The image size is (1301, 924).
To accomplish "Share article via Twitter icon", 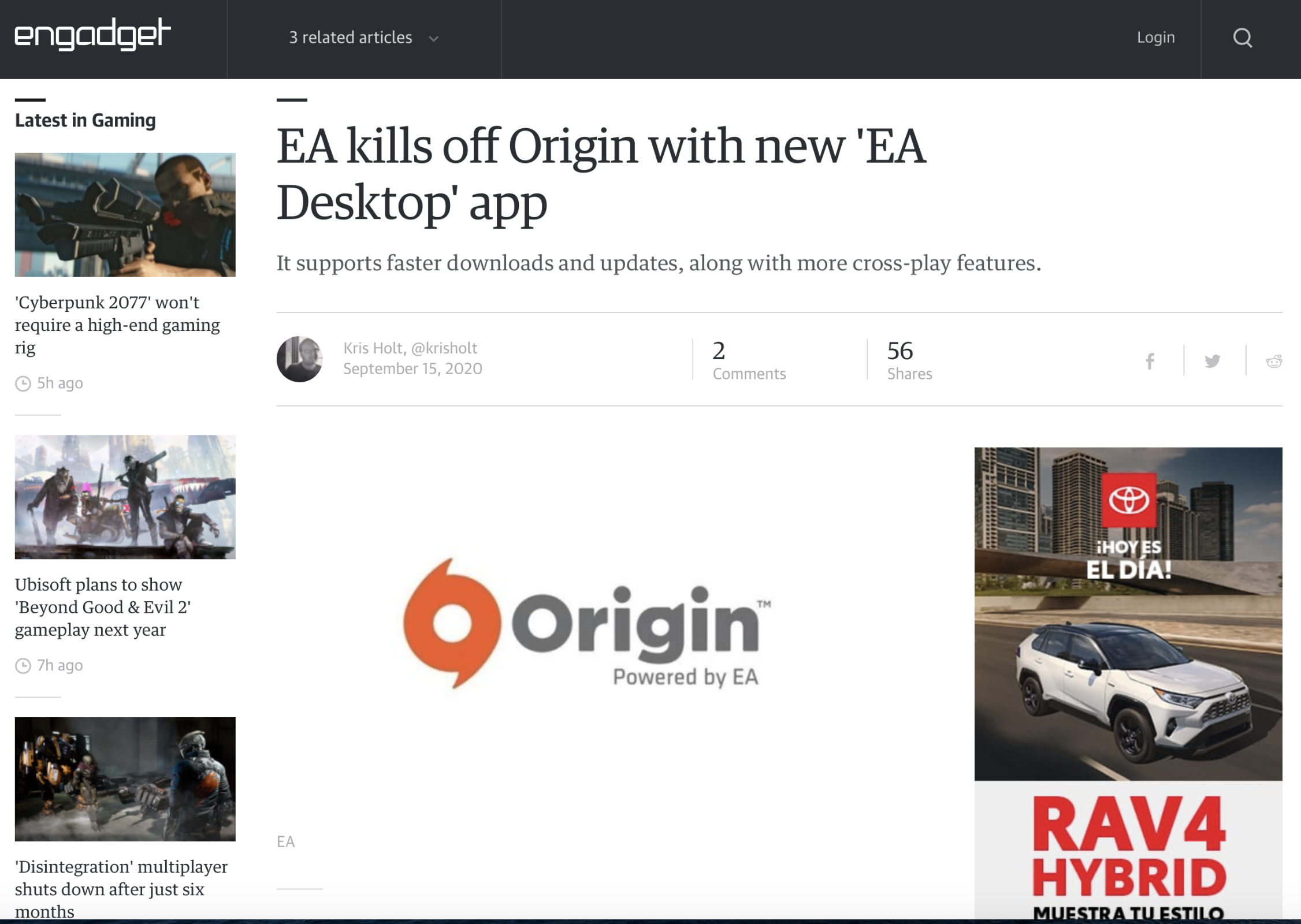I will pos(1213,362).
